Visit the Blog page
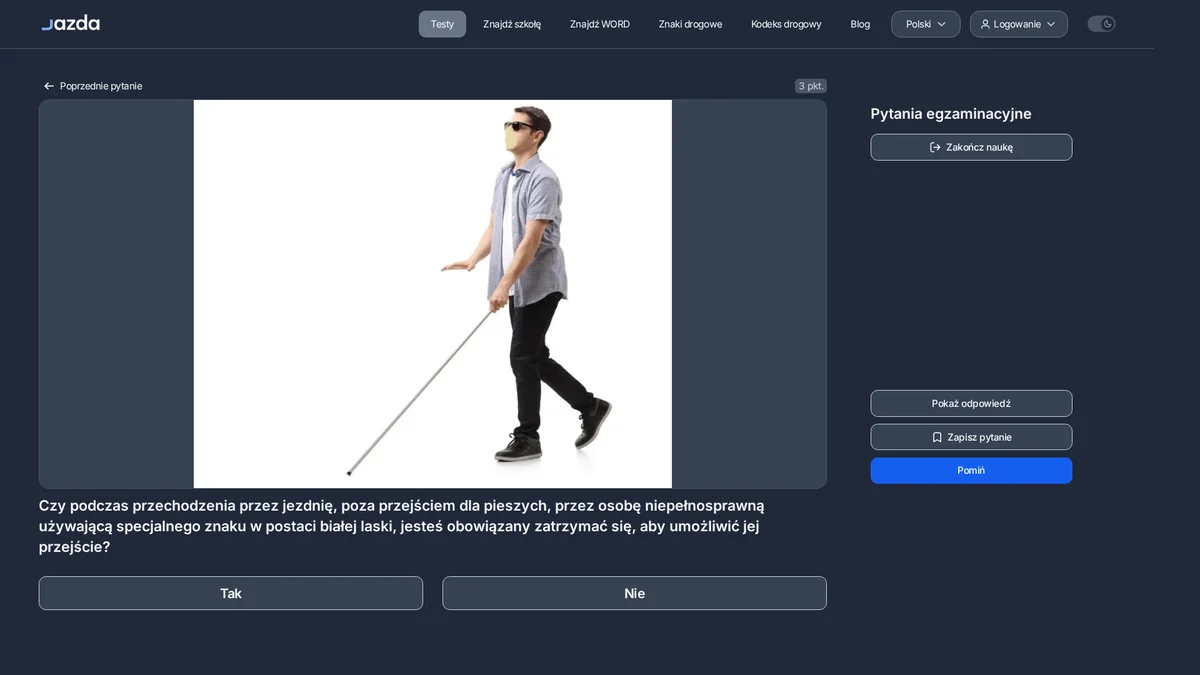Viewport: 1200px width, 675px height. (860, 24)
